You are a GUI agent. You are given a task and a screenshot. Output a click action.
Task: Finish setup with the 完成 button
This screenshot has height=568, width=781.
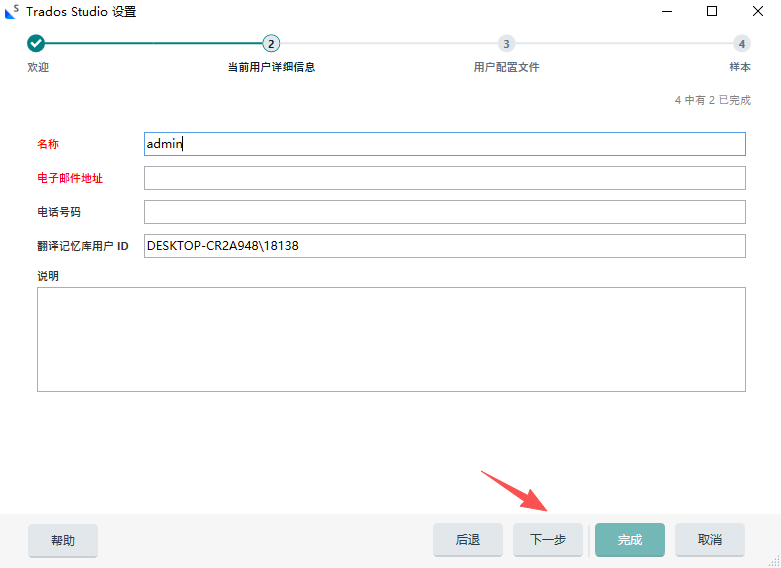[630, 540]
